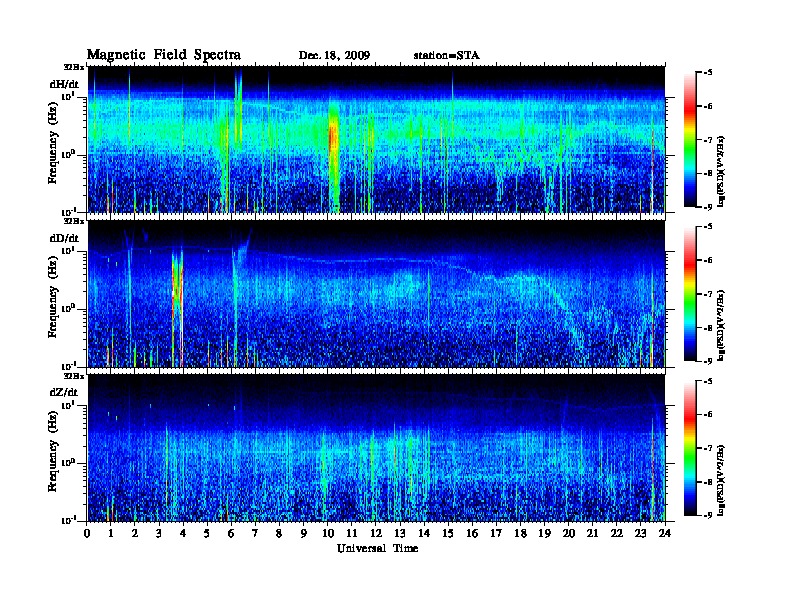Click hour 18 on the Universal Time axis

[520, 533]
